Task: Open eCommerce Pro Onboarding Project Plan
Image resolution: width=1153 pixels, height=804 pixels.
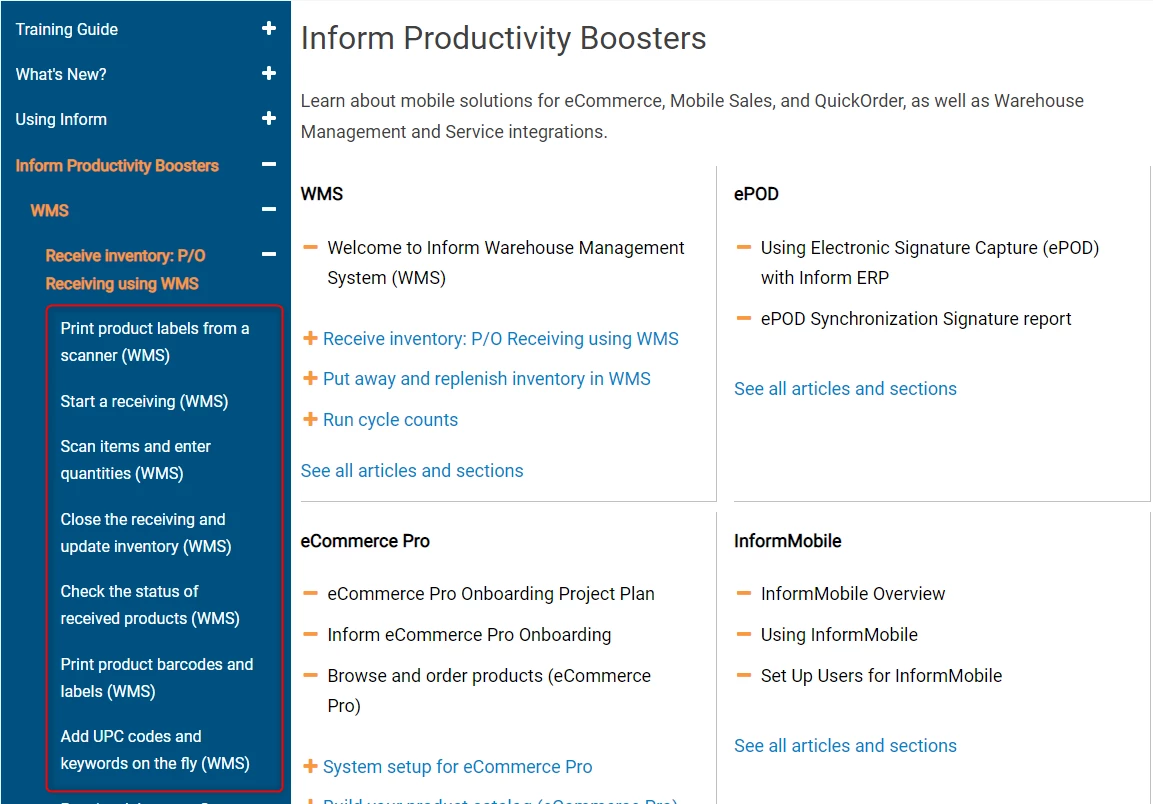Action: pyautogui.click(x=490, y=594)
